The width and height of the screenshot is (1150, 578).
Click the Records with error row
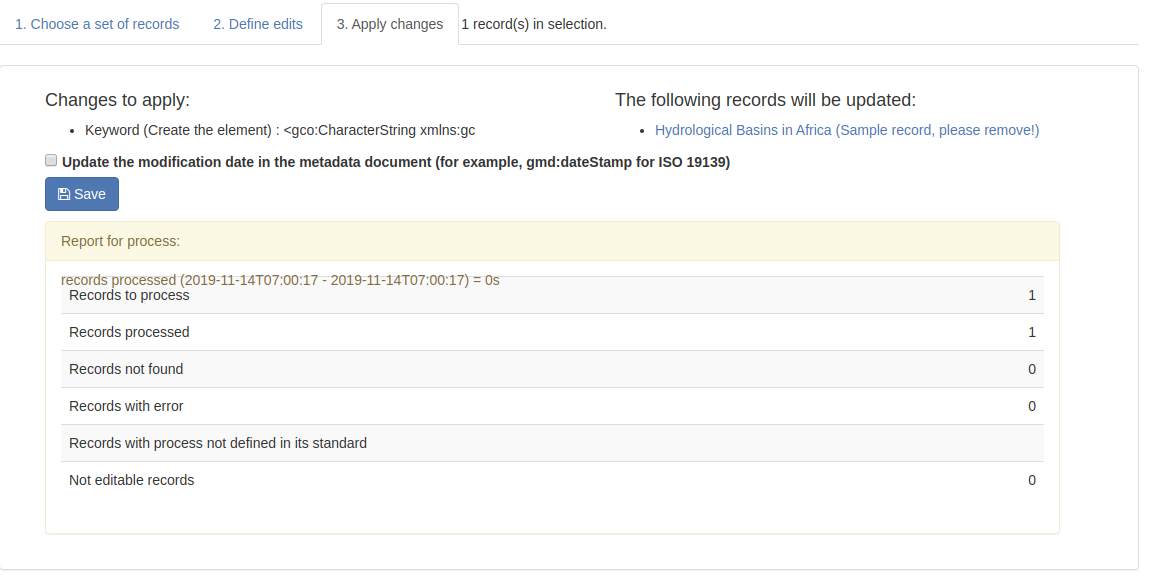coord(552,406)
